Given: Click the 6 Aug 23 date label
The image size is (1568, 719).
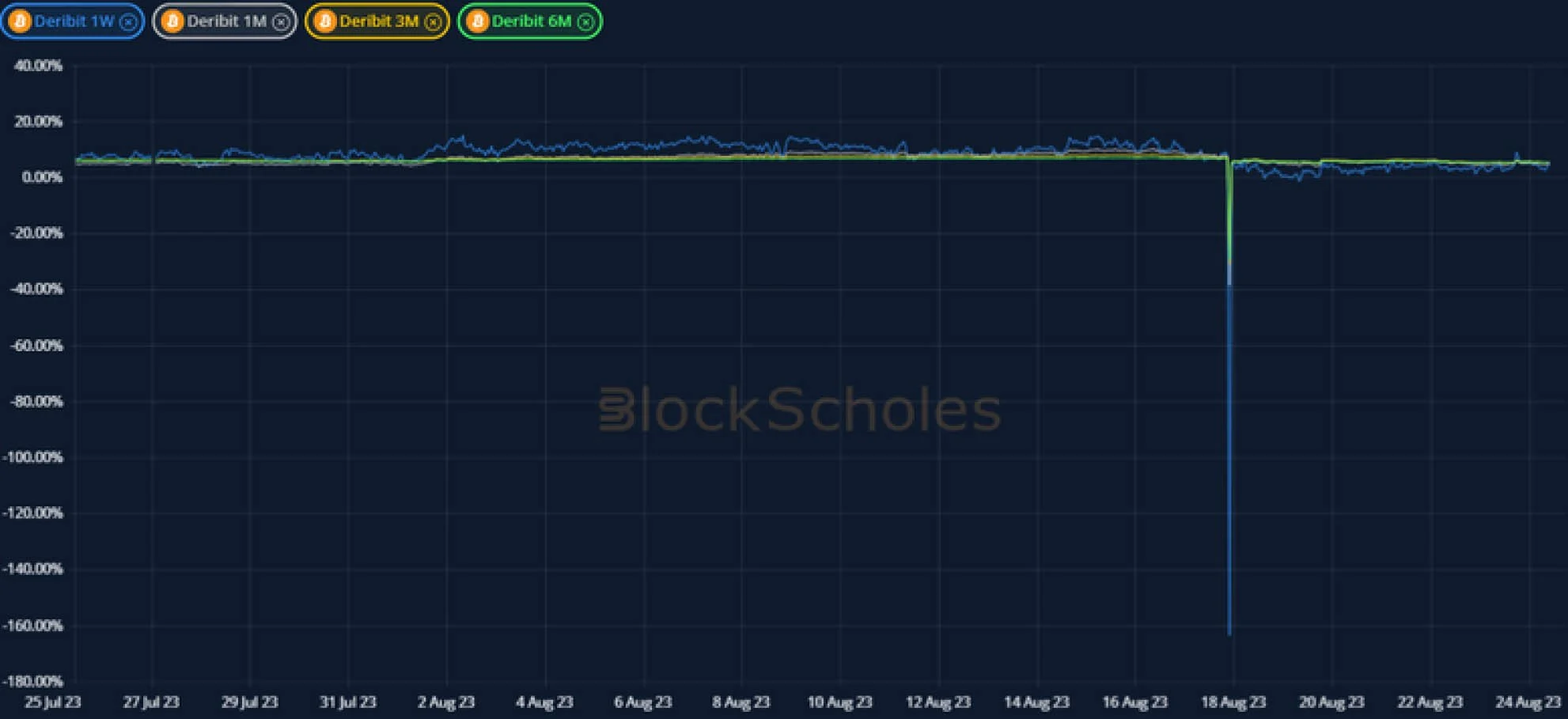Looking at the screenshot, I should tap(643, 702).
